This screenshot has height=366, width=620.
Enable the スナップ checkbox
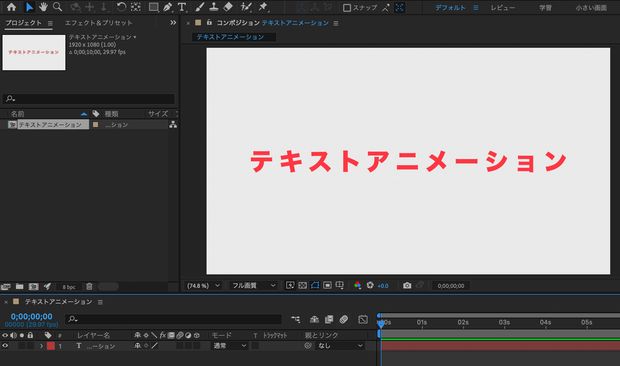(x=347, y=8)
